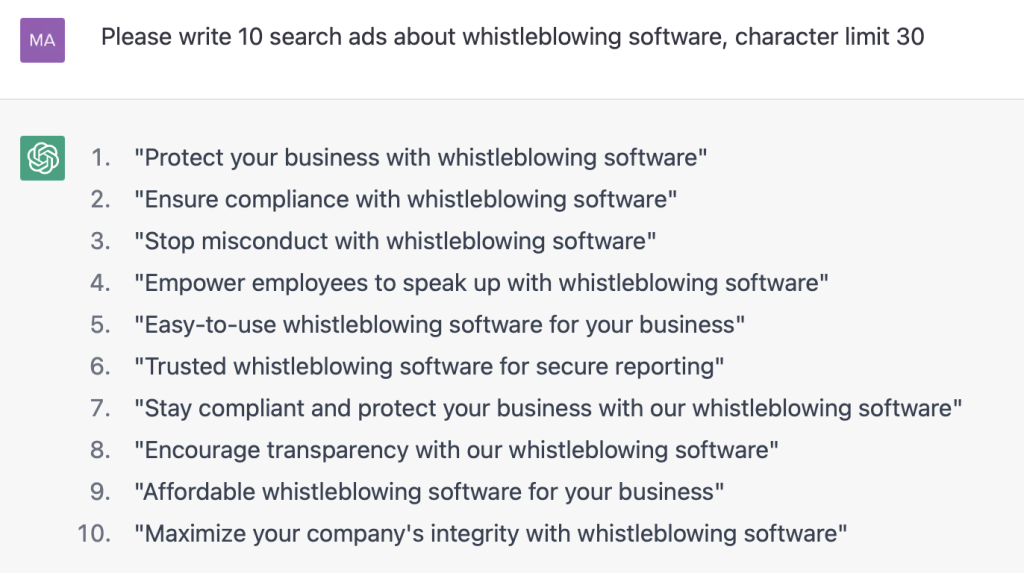Screen dimensions: 1024x573
Task: Click the words "character limit 30" in prompt
Action: coord(829,37)
